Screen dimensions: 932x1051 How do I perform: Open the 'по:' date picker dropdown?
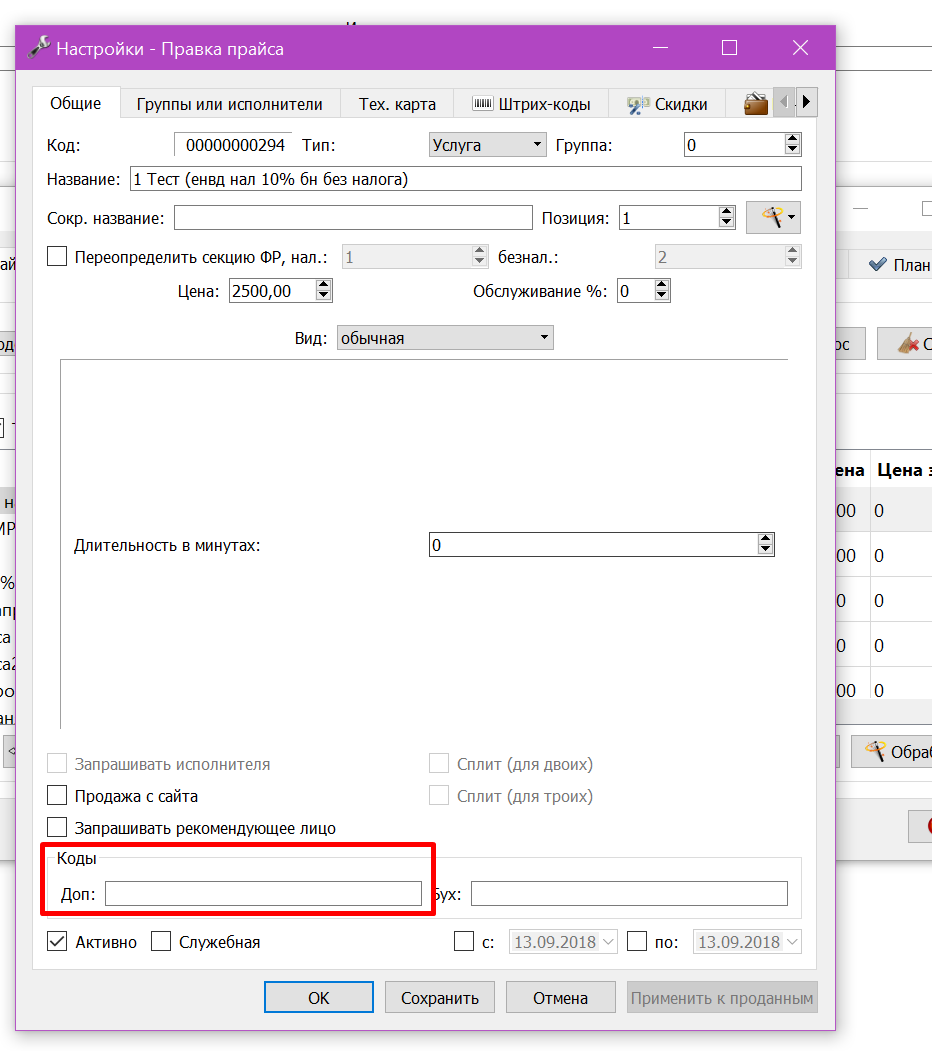tap(792, 942)
